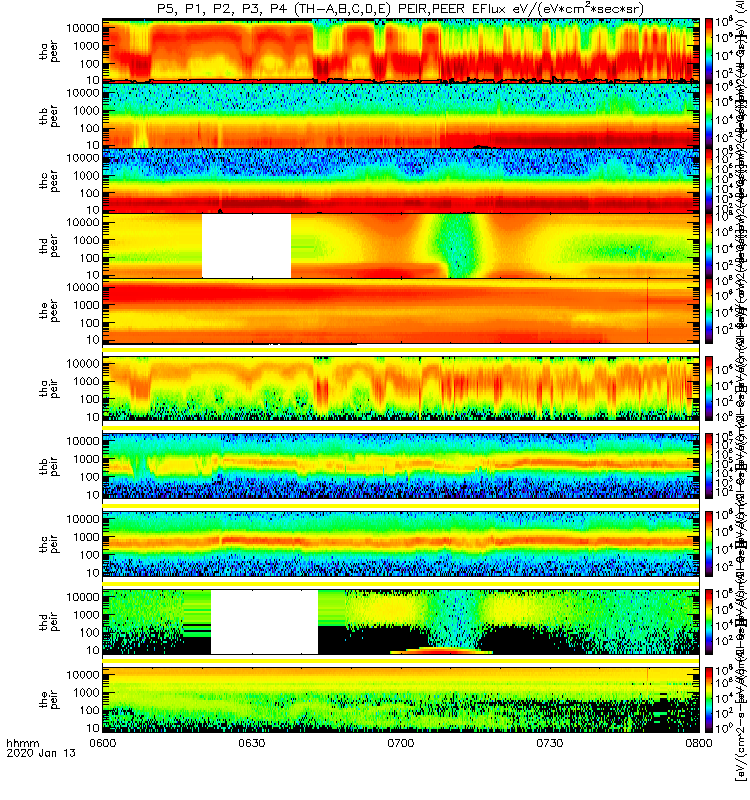The image size is (750, 800).
Task: Click the green flux dropout in thd peer near 0710
Action: [457, 245]
